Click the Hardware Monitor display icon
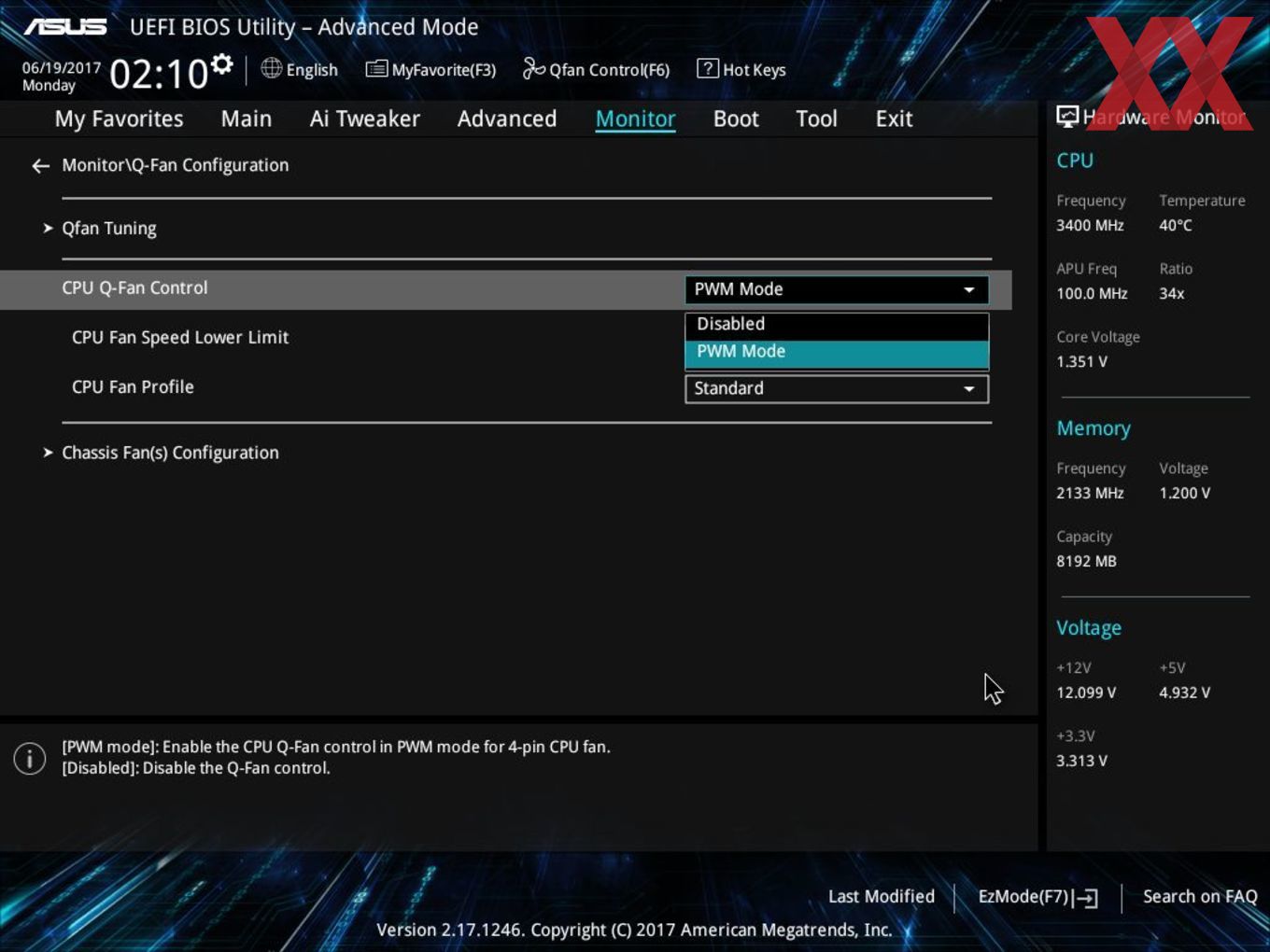 click(1067, 117)
